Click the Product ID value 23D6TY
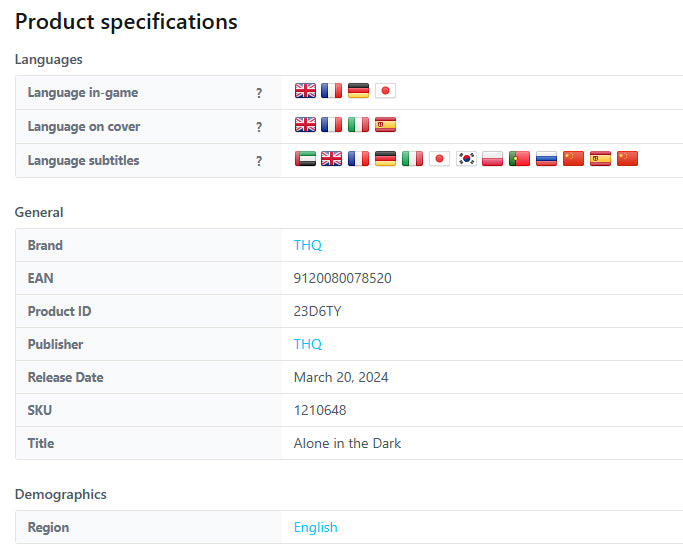The image size is (683, 547). click(x=318, y=311)
